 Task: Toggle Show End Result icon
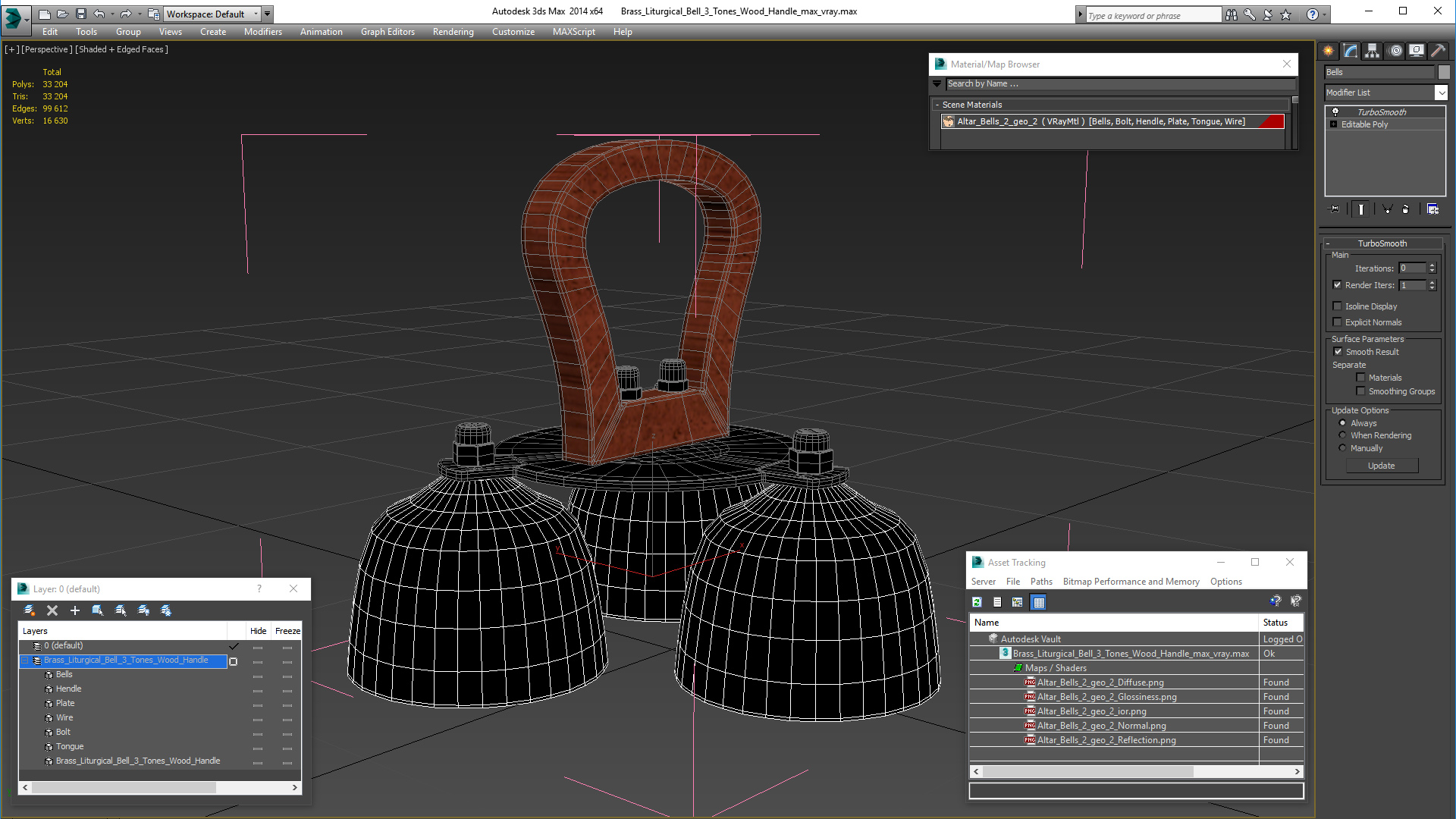coord(1361,209)
